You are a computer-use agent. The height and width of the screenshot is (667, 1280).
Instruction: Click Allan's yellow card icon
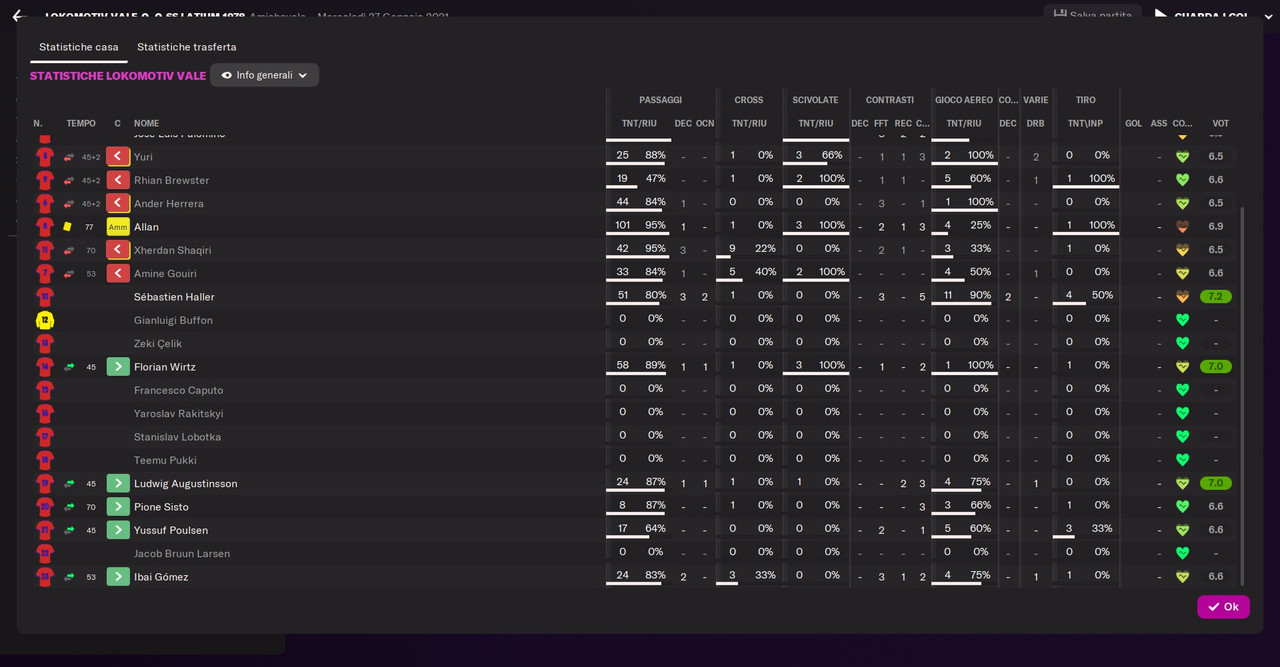(68, 227)
